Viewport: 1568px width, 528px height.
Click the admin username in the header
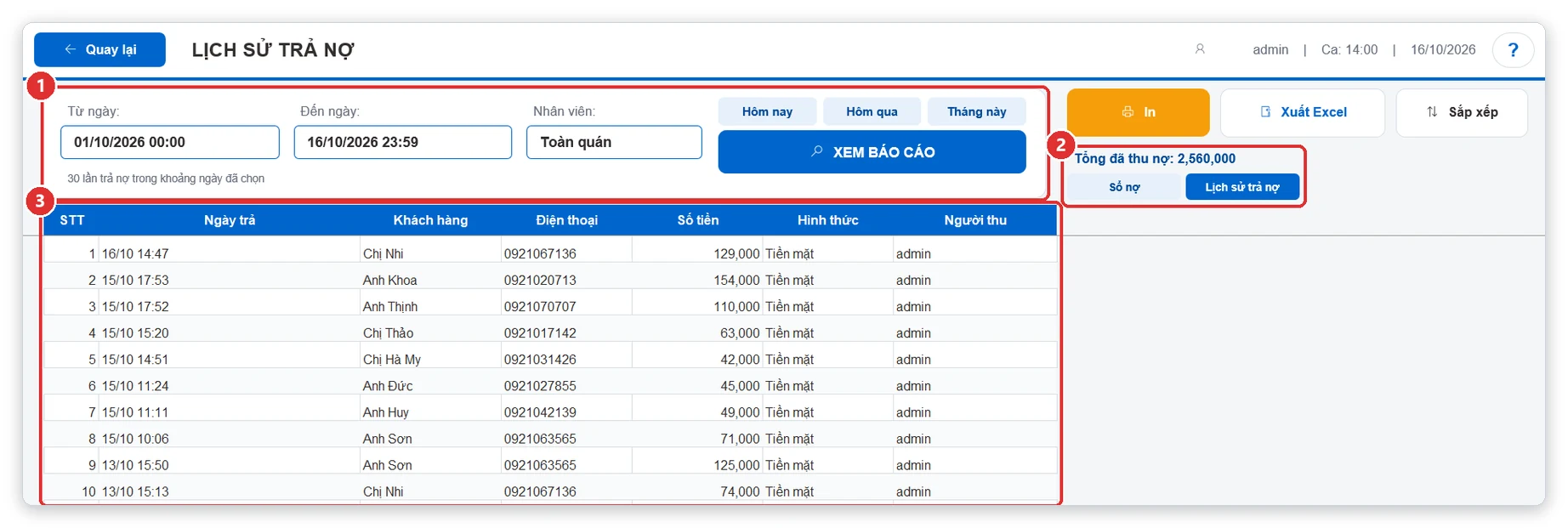click(1270, 49)
